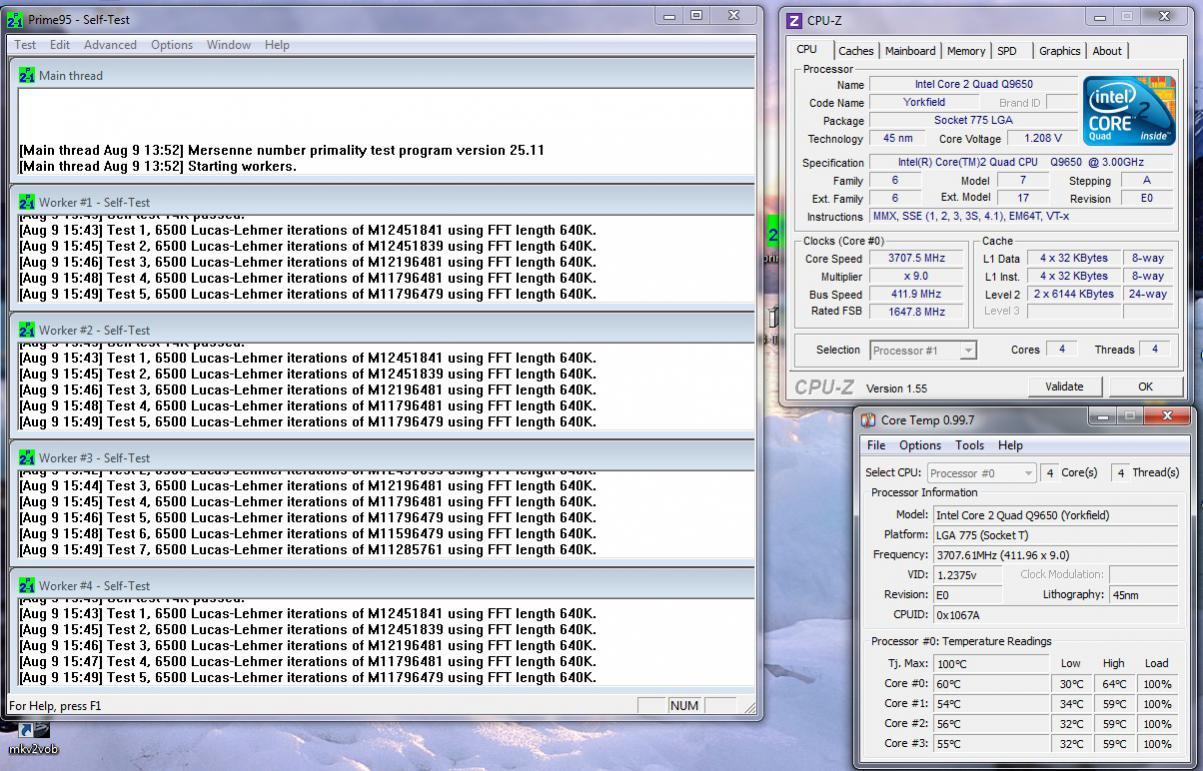
Task: Click the Package field Socket 775 LGA
Action: (x=973, y=120)
